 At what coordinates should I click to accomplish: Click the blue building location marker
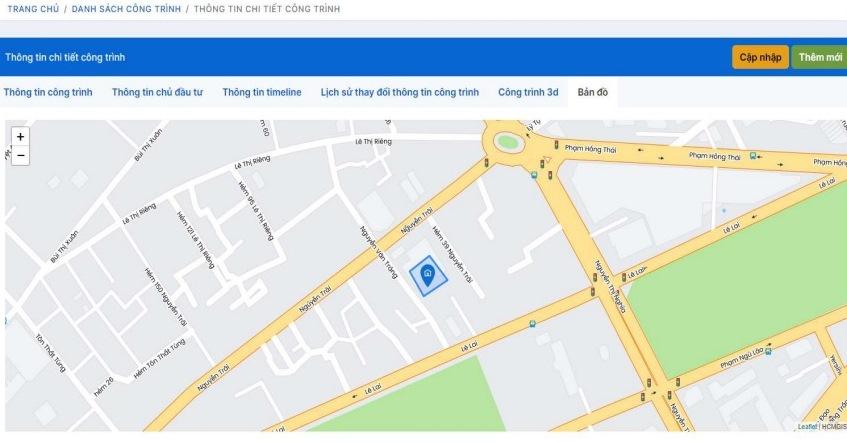tap(427, 277)
